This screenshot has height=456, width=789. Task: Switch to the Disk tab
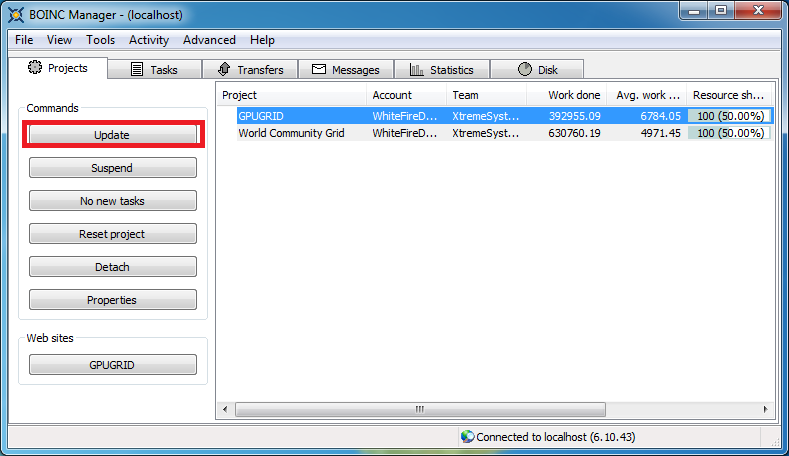537,69
